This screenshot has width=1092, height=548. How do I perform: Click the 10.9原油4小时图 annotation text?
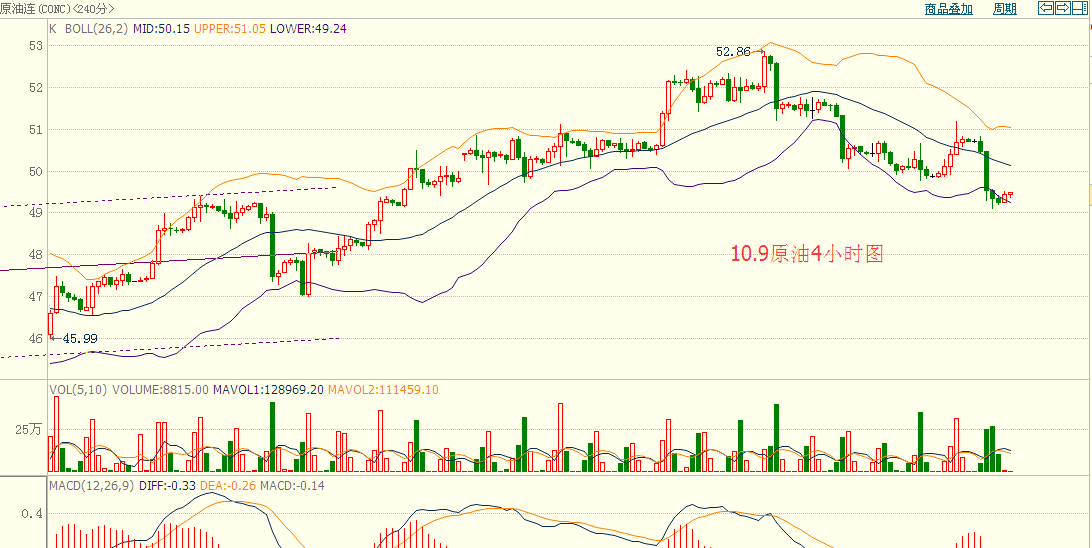click(x=807, y=253)
